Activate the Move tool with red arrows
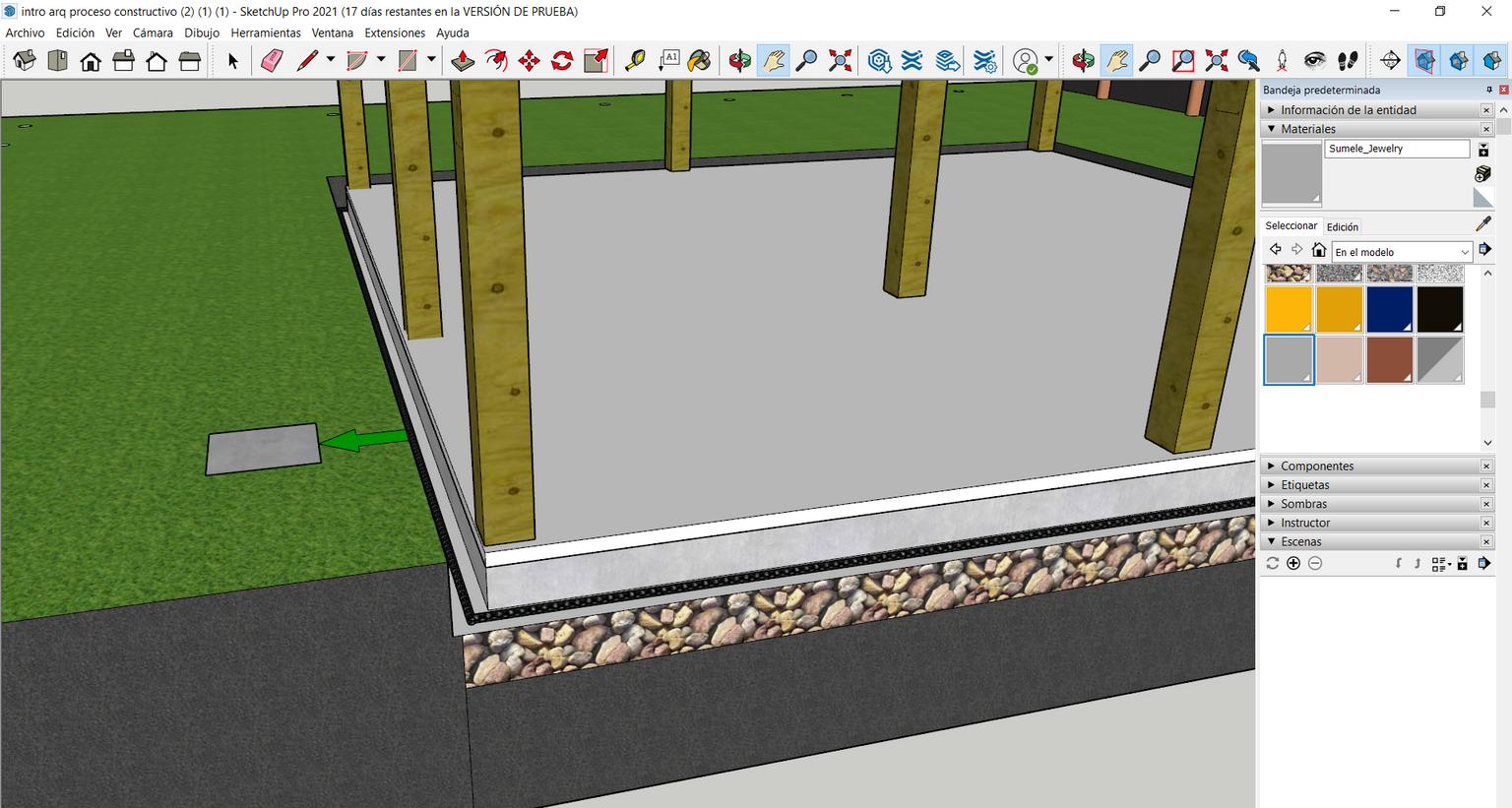The image size is (1512, 808). pos(529,61)
